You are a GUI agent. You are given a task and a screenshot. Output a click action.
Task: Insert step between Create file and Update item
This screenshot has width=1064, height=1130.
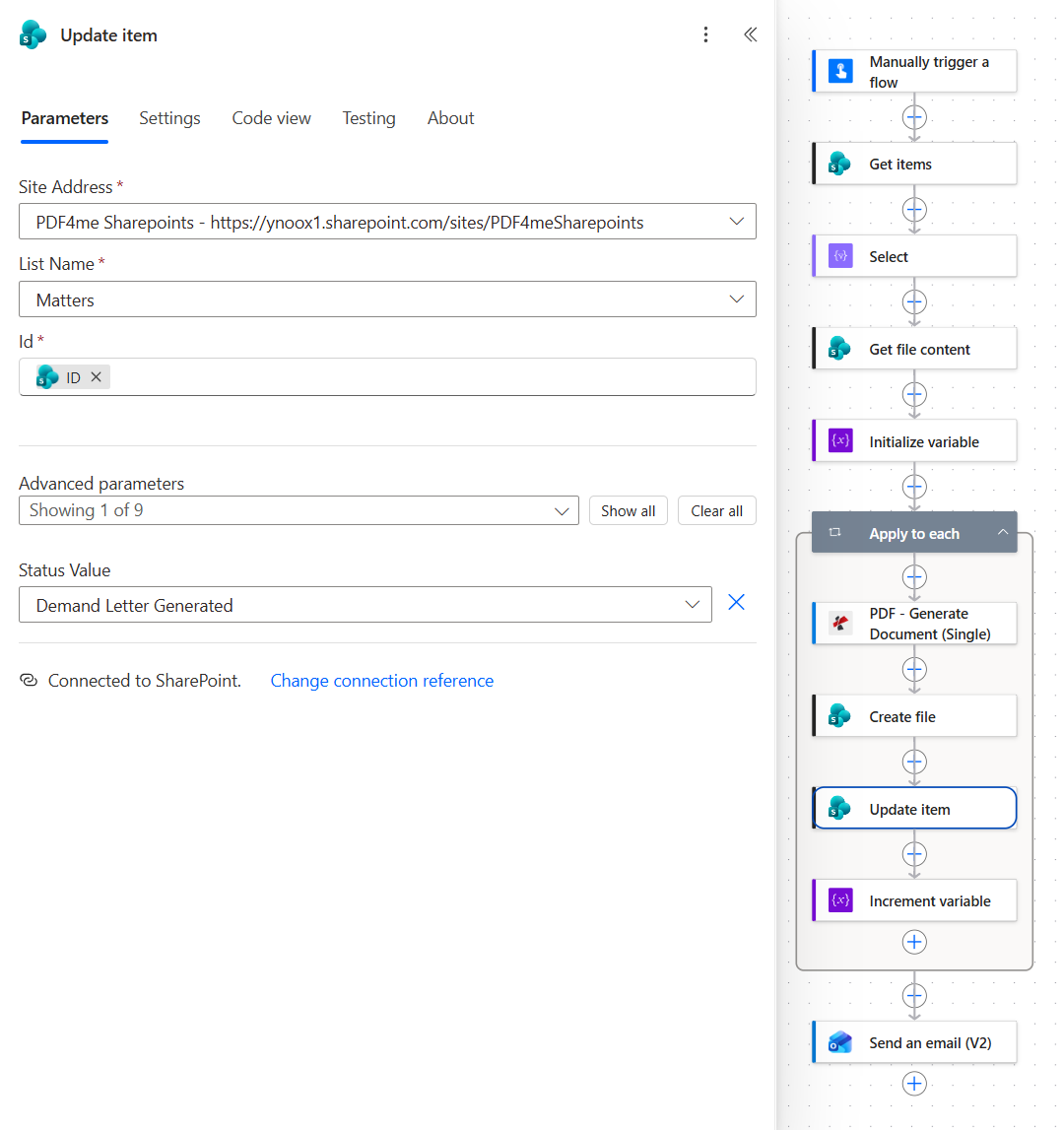(914, 762)
